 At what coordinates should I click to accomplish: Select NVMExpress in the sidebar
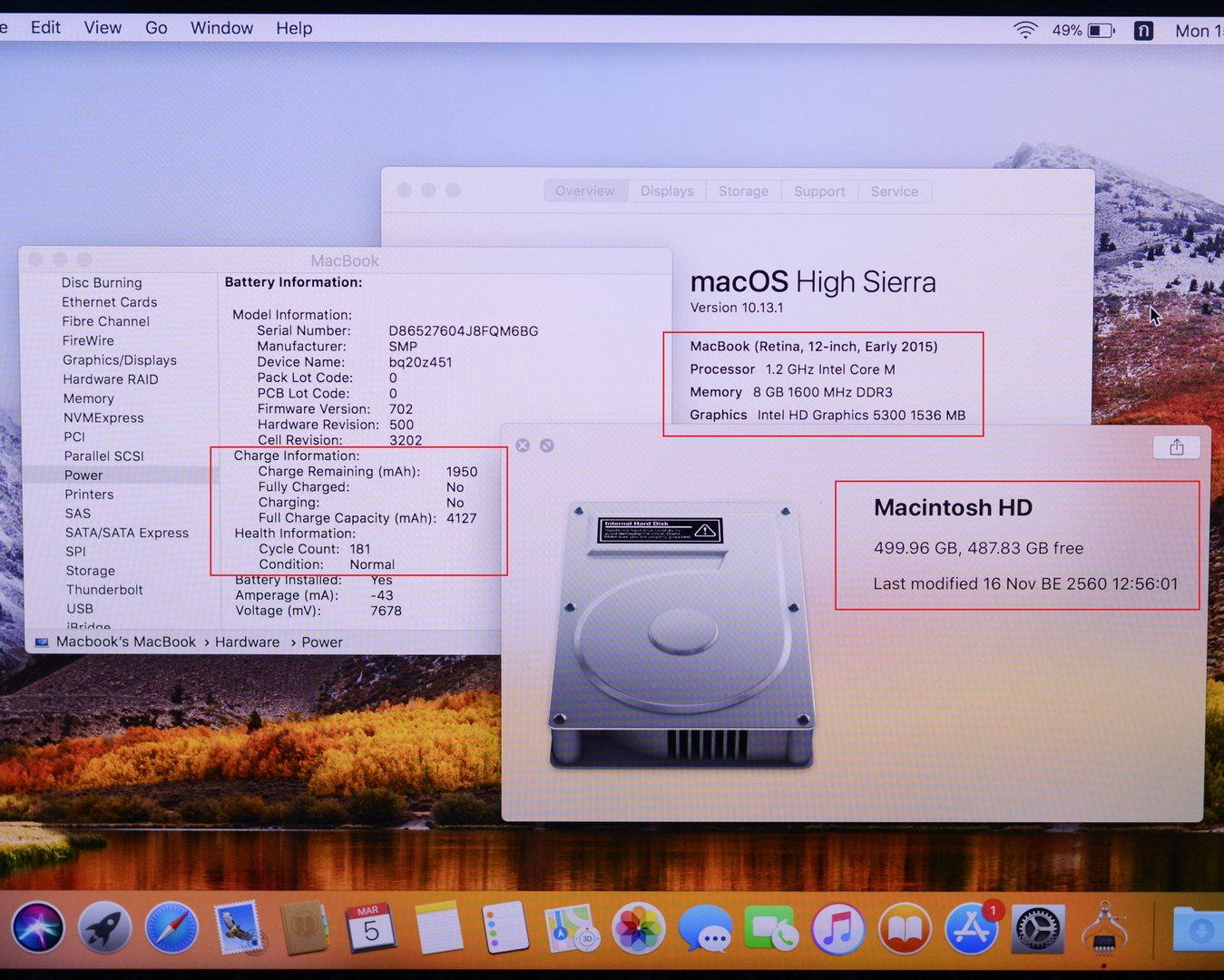[x=103, y=417]
